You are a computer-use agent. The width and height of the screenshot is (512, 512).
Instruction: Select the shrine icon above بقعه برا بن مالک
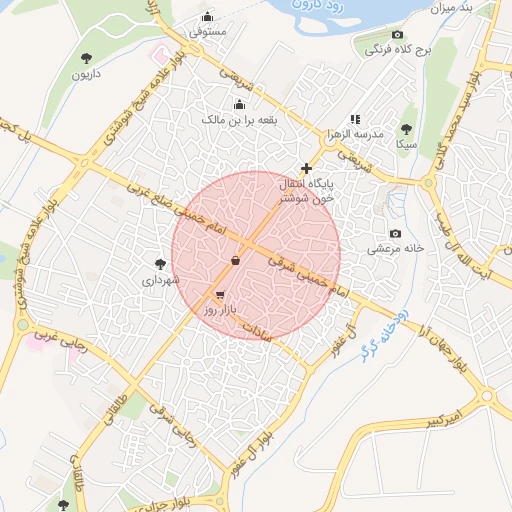239,105
